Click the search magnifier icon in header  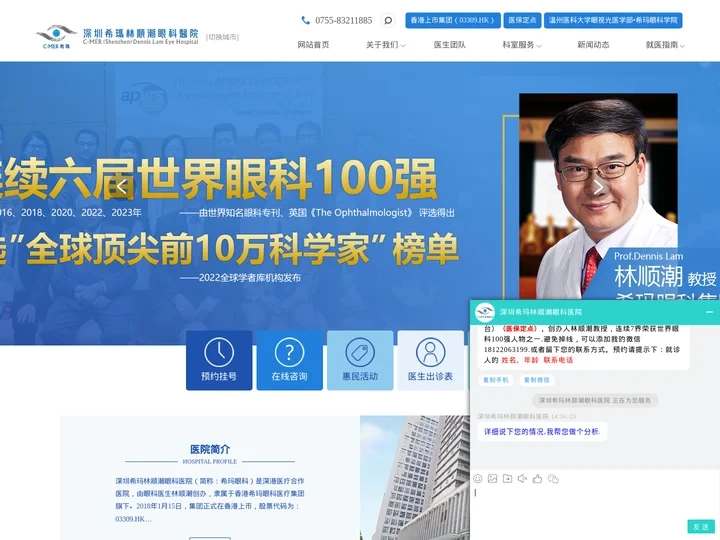tap(388, 20)
